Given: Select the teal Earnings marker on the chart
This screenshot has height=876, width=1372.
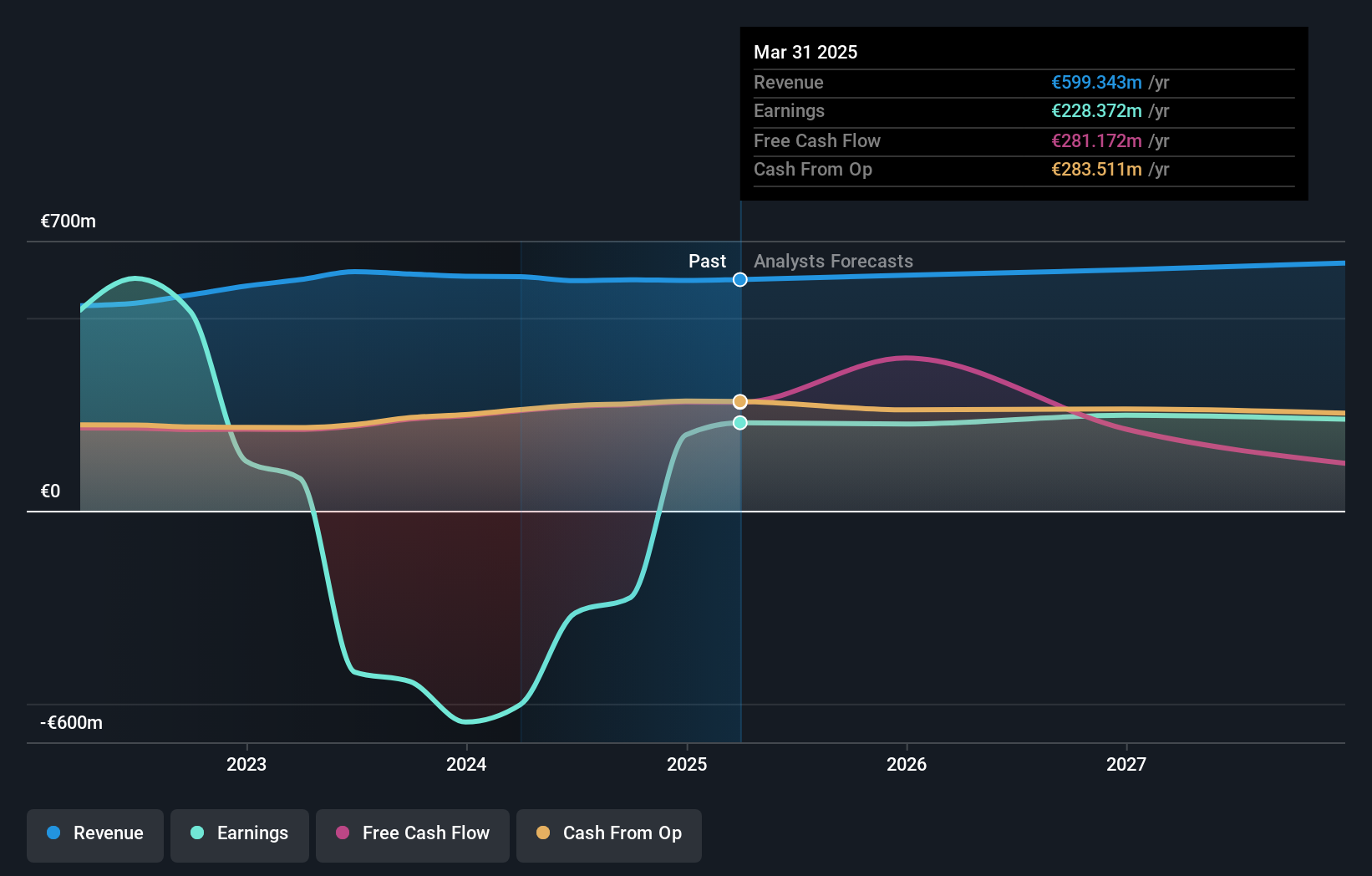Looking at the screenshot, I should click(x=739, y=423).
